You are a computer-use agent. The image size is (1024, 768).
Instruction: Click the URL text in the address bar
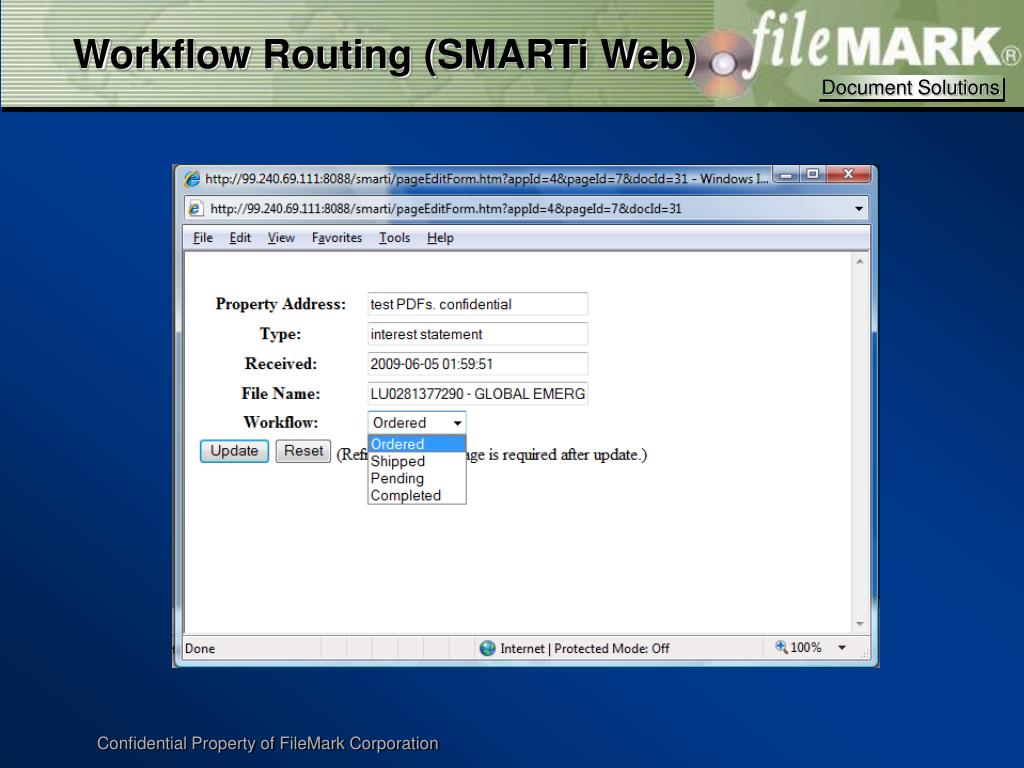click(445, 209)
